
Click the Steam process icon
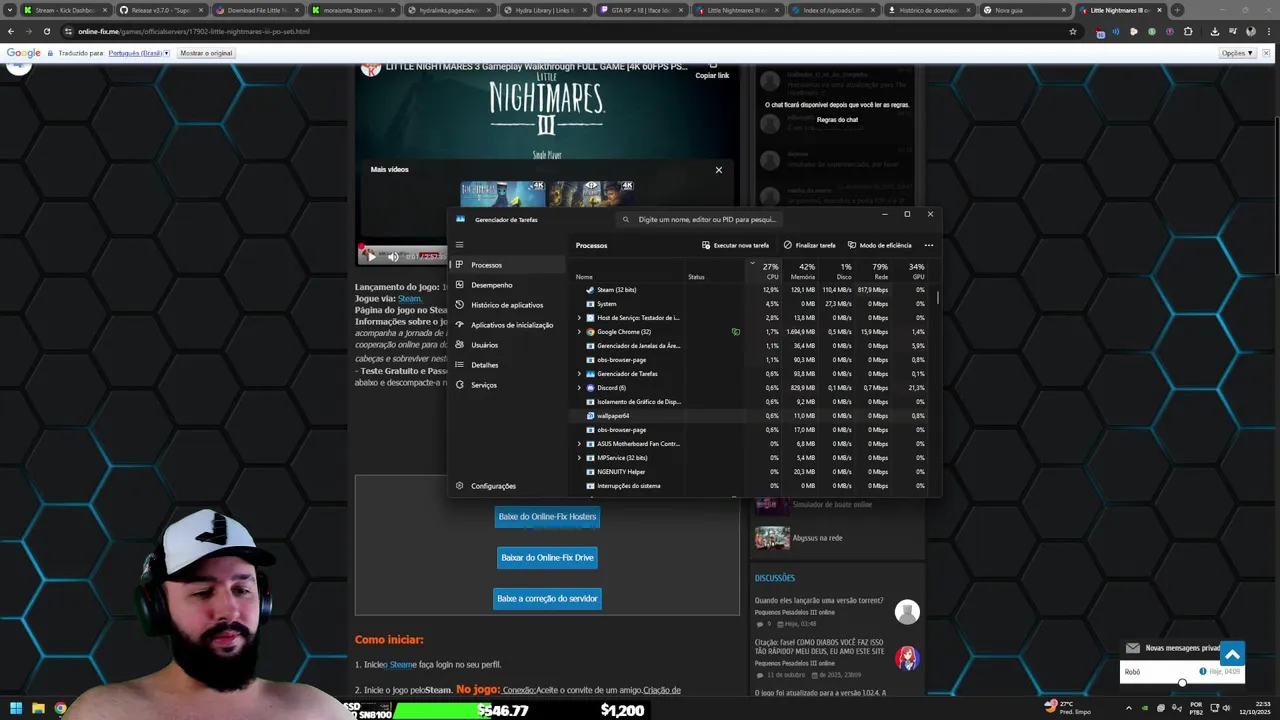coord(590,290)
